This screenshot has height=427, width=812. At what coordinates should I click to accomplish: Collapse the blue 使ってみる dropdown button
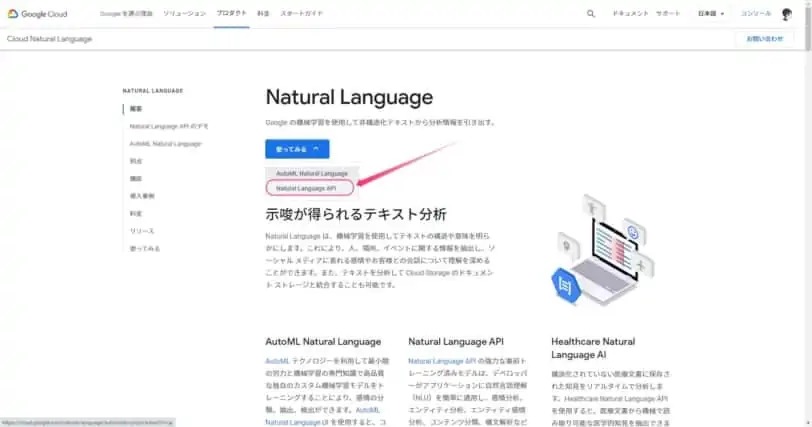click(x=297, y=149)
